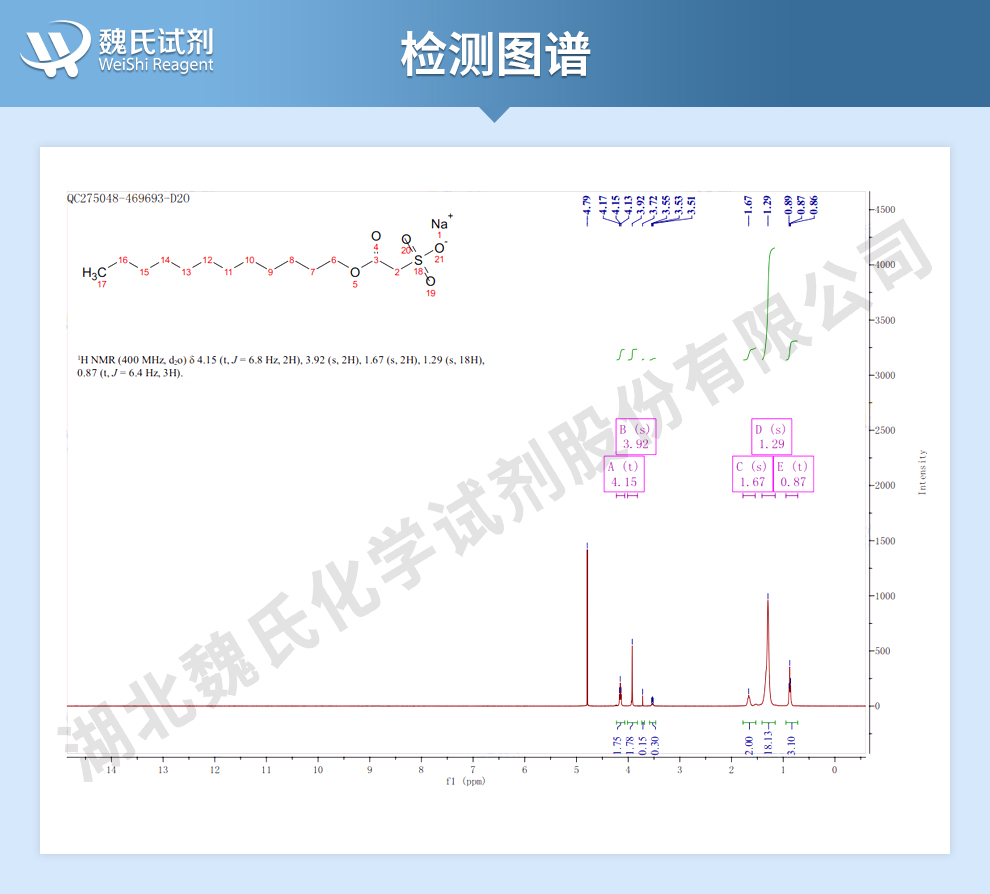Select the peak box B (s) 3.92

635,437
